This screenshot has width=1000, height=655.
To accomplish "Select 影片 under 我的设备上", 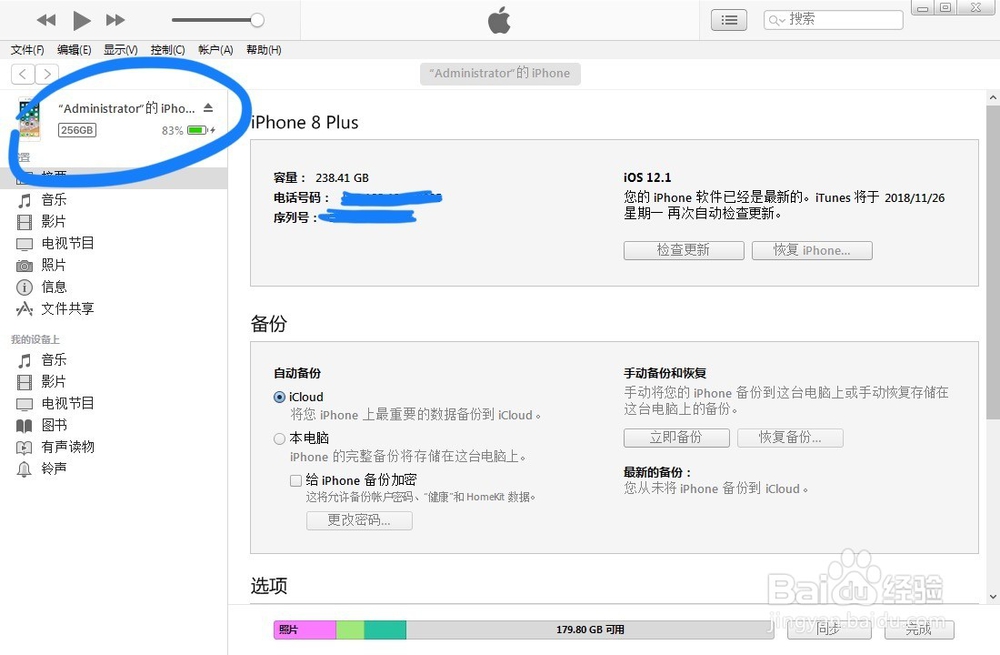I will click(x=54, y=381).
